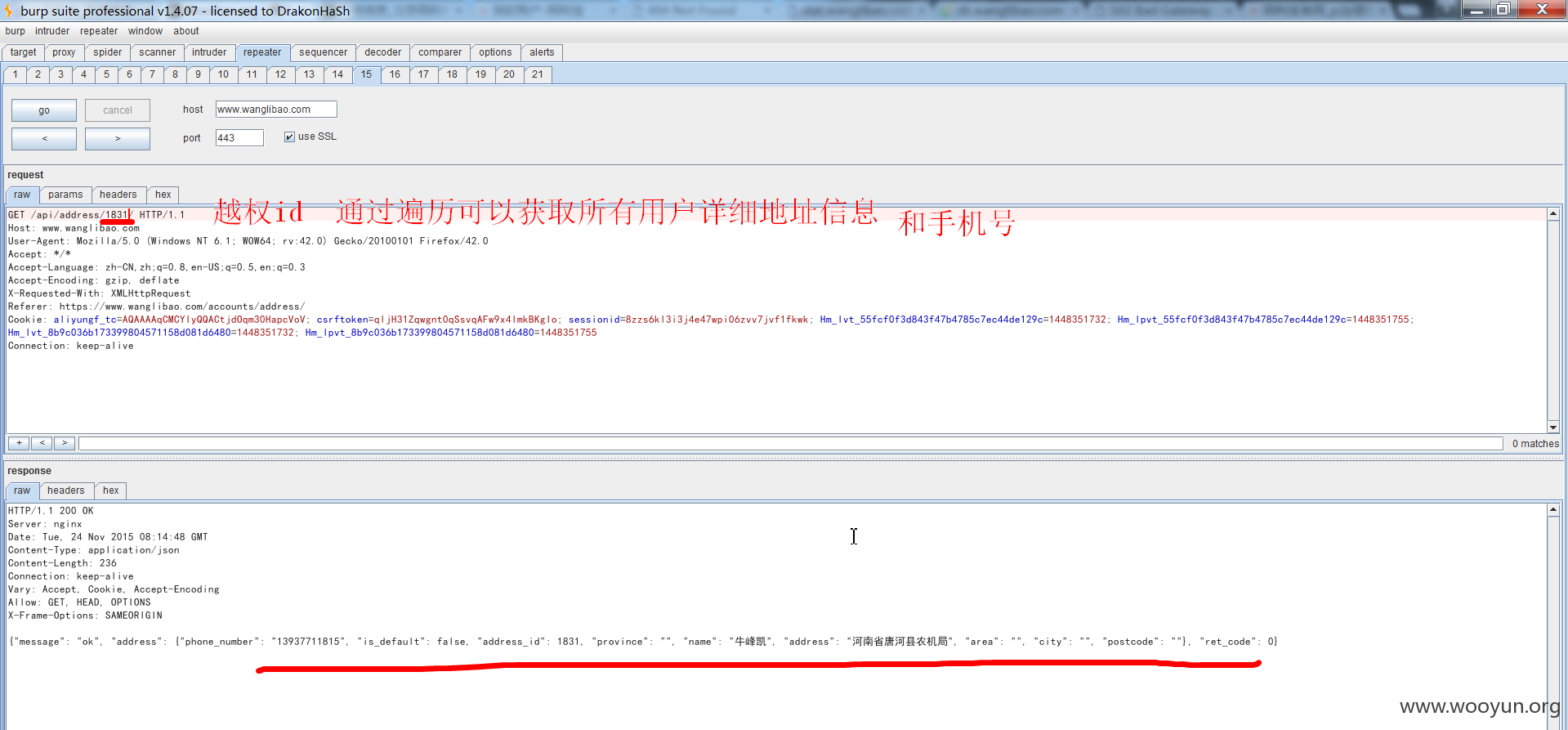1568x730 pixels.
Task: Click response pane scrollbar up arrow
Action: 1553,510
